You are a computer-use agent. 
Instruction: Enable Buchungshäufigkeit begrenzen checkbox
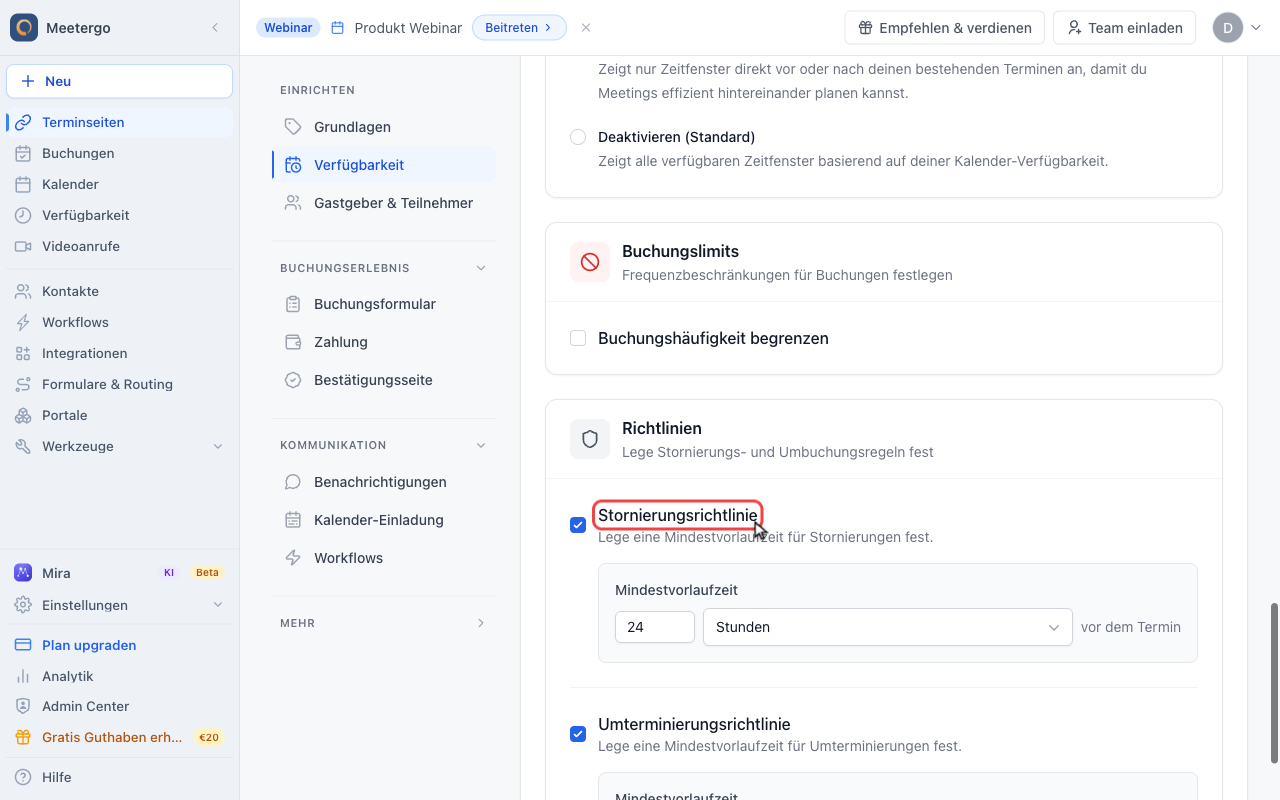pos(578,338)
